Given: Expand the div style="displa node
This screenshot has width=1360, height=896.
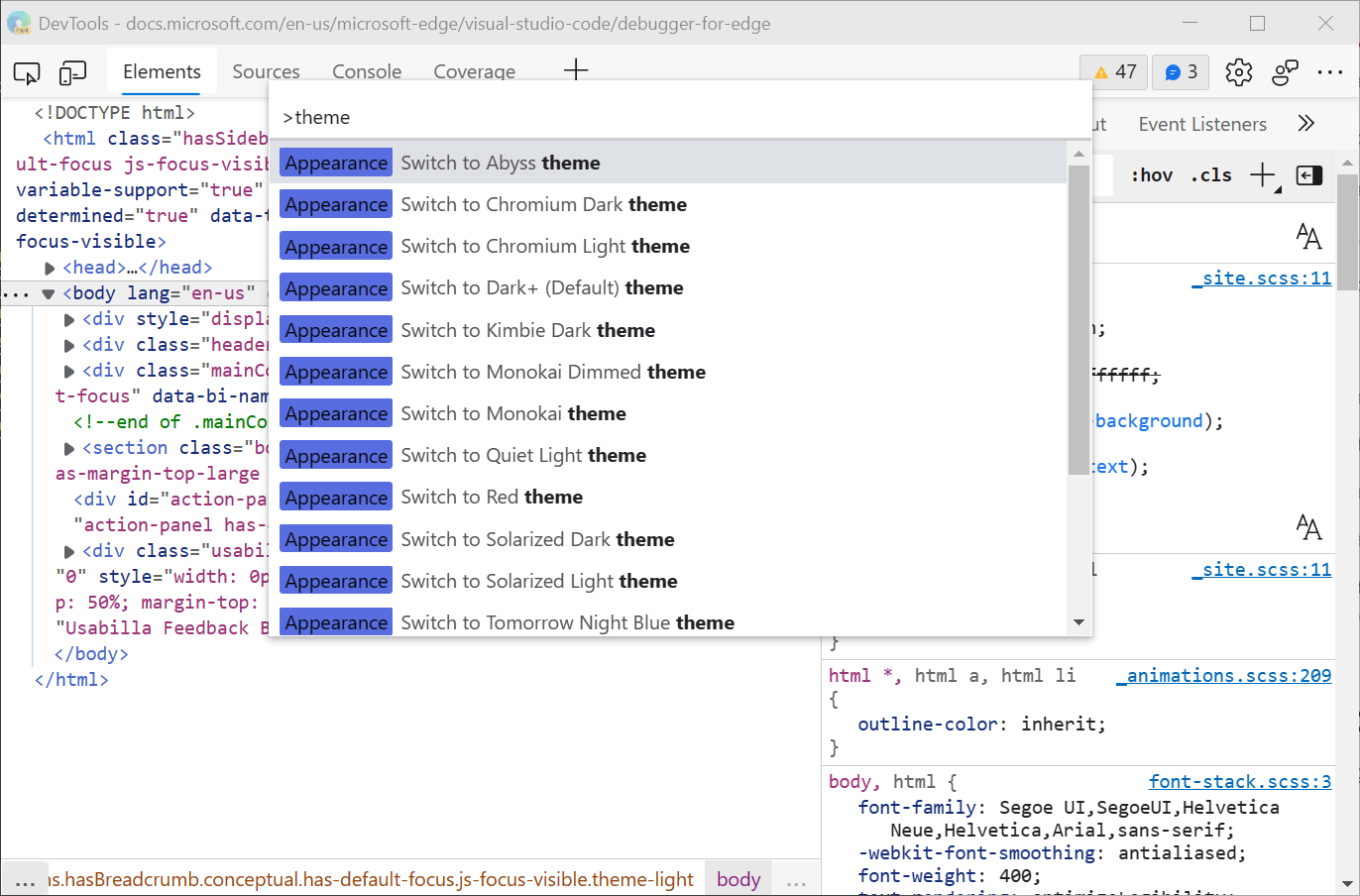Looking at the screenshot, I should (x=69, y=319).
